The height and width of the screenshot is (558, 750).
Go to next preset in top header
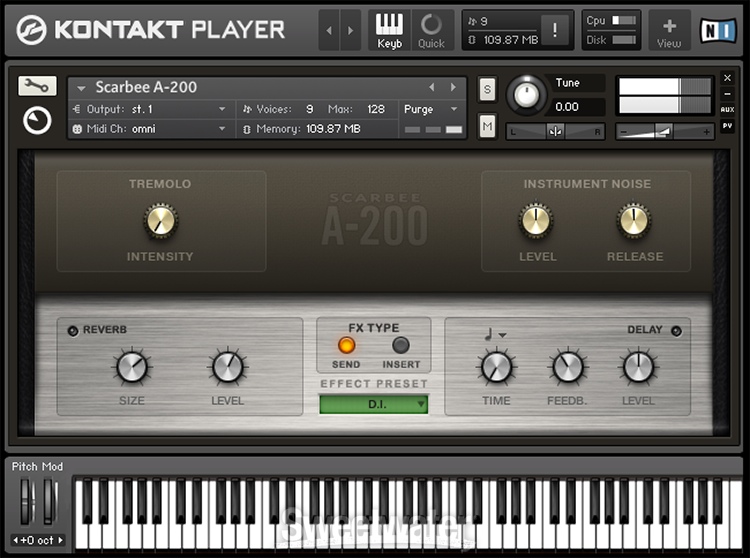tap(351, 30)
